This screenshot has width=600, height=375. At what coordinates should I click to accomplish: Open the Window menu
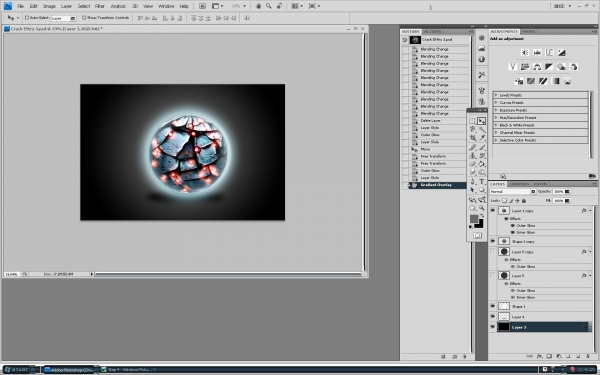point(166,6)
